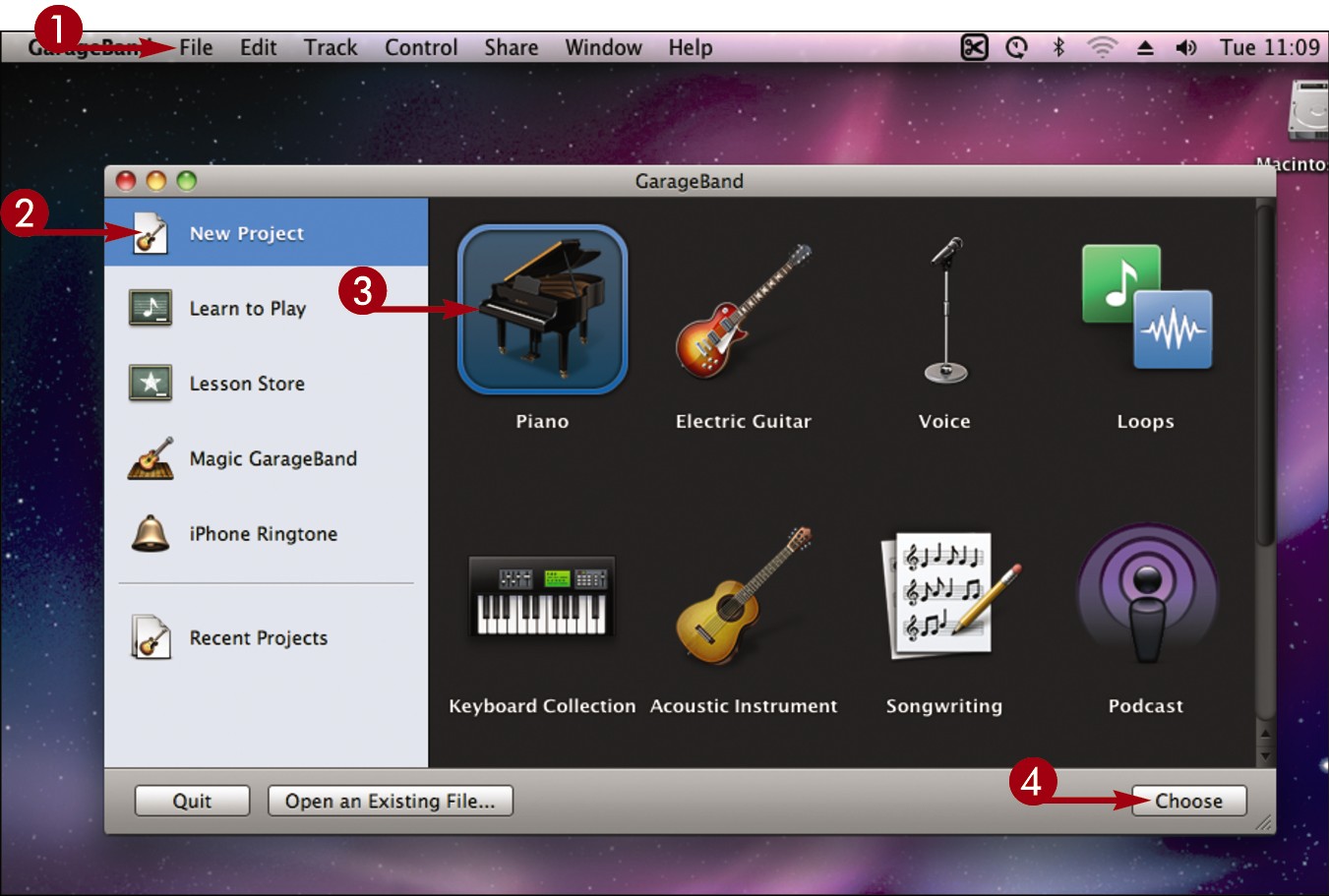Click the Choose button

click(x=1188, y=801)
